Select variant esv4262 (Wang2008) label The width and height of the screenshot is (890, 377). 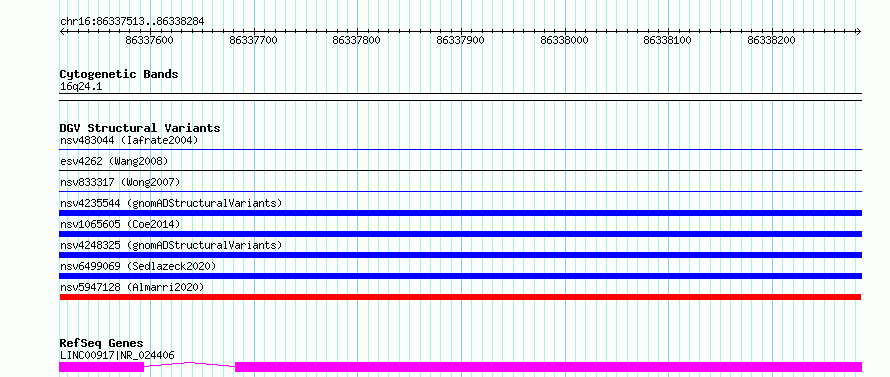114,161
